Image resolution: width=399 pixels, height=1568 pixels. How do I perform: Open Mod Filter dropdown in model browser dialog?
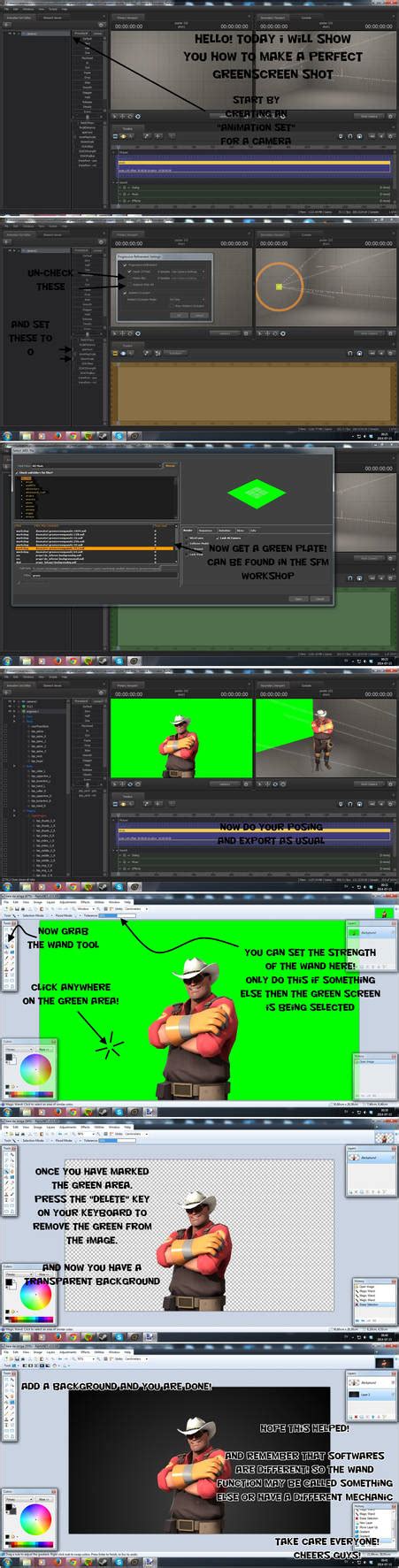[x=97, y=465]
